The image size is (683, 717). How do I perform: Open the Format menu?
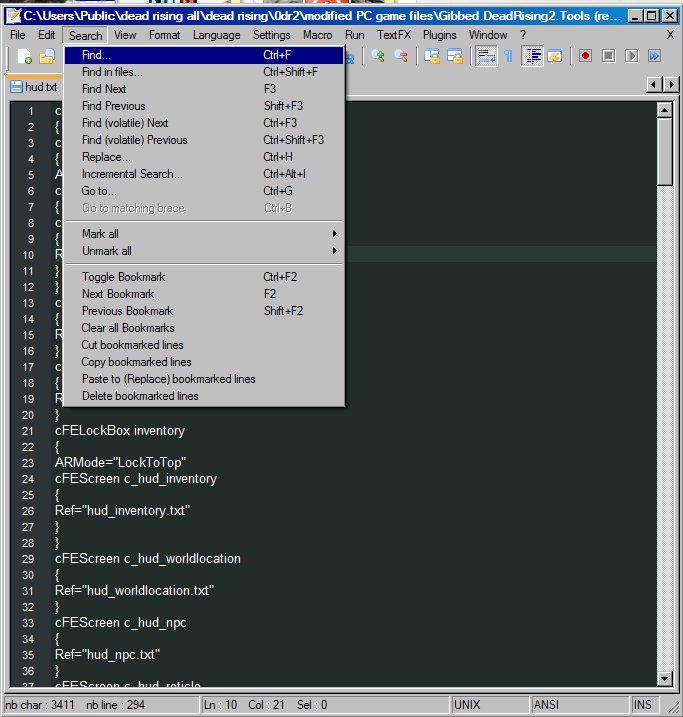pyautogui.click(x=165, y=35)
